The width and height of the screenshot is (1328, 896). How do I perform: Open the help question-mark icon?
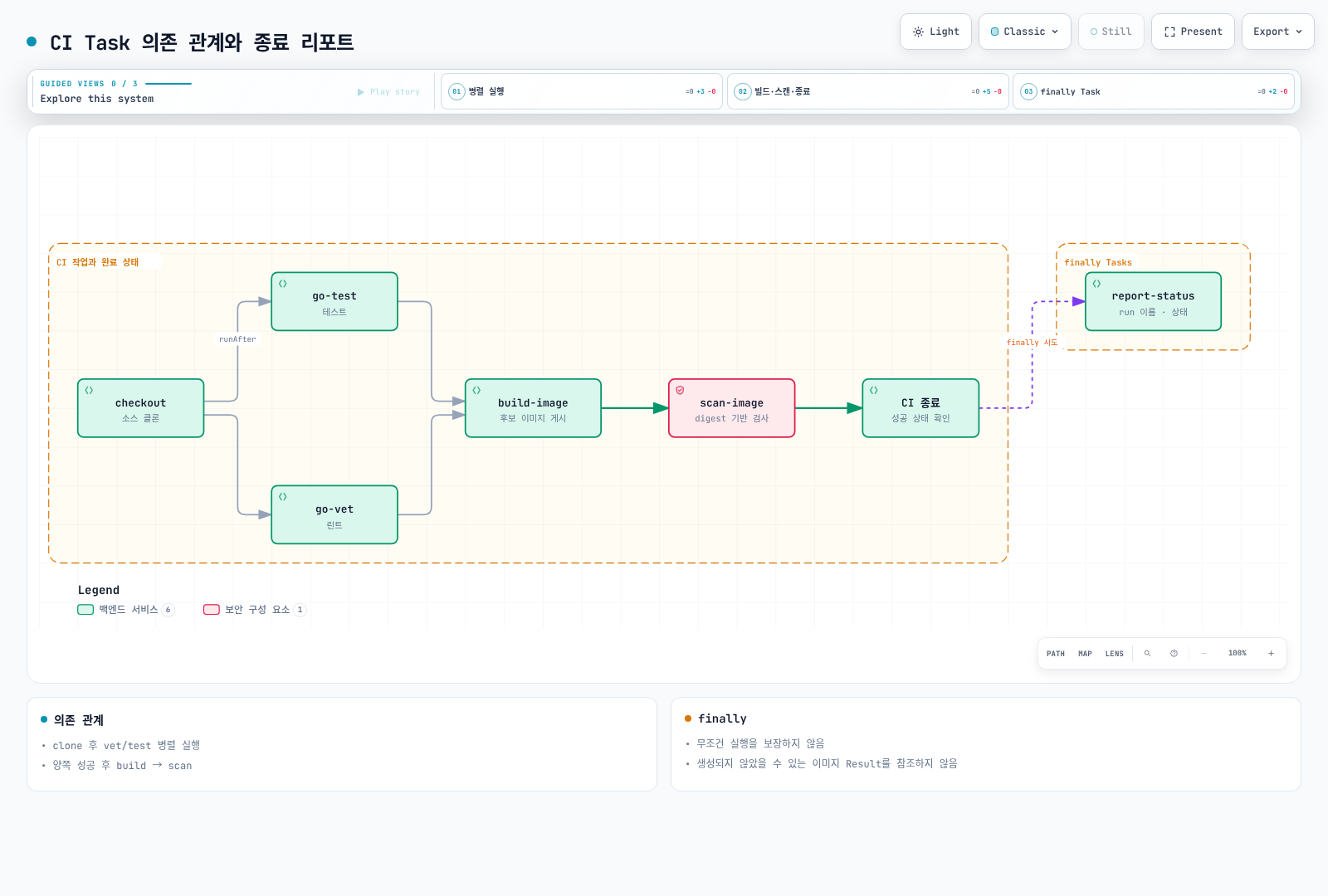point(1174,654)
